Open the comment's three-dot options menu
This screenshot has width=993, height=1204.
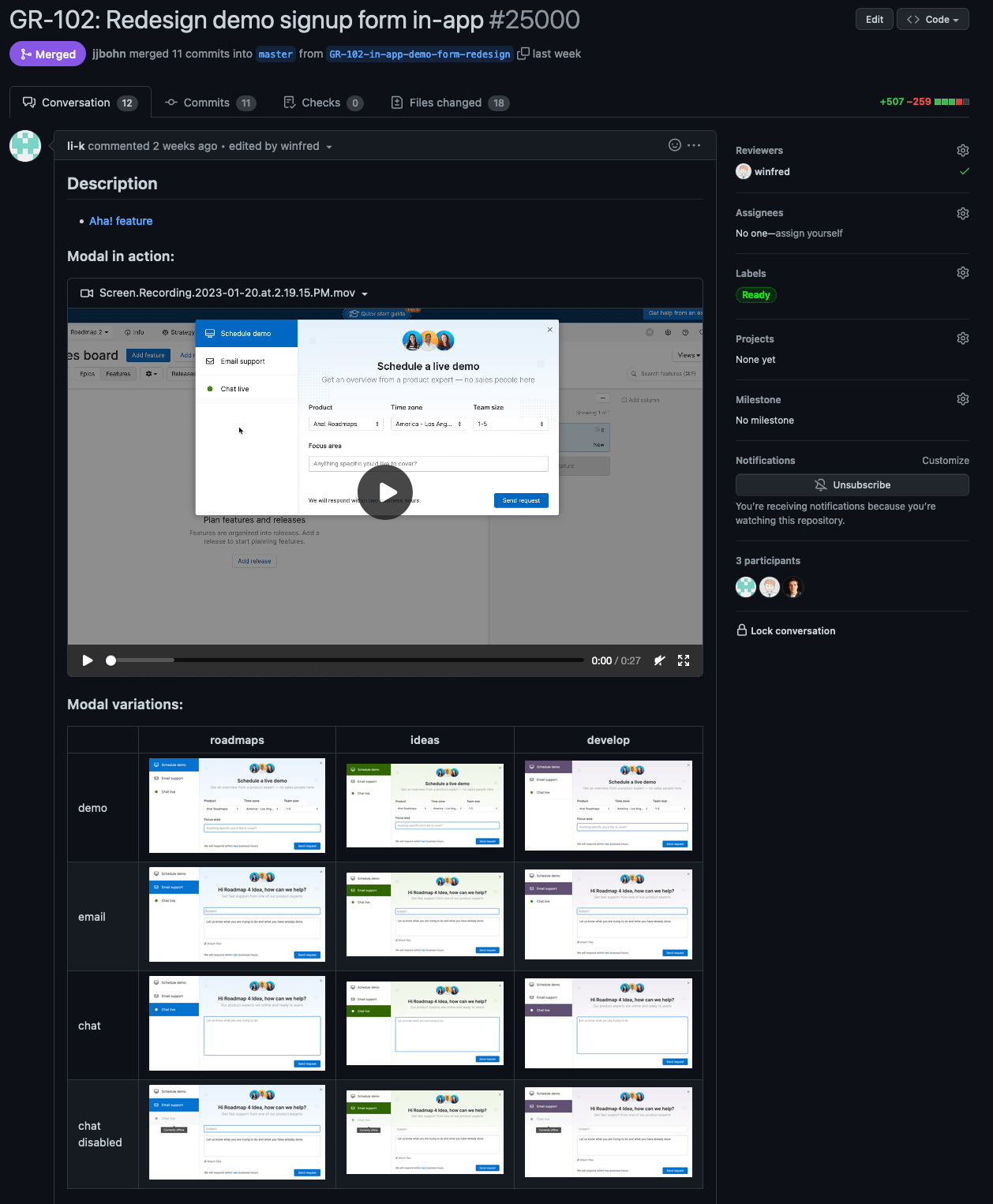pyautogui.click(x=694, y=145)
